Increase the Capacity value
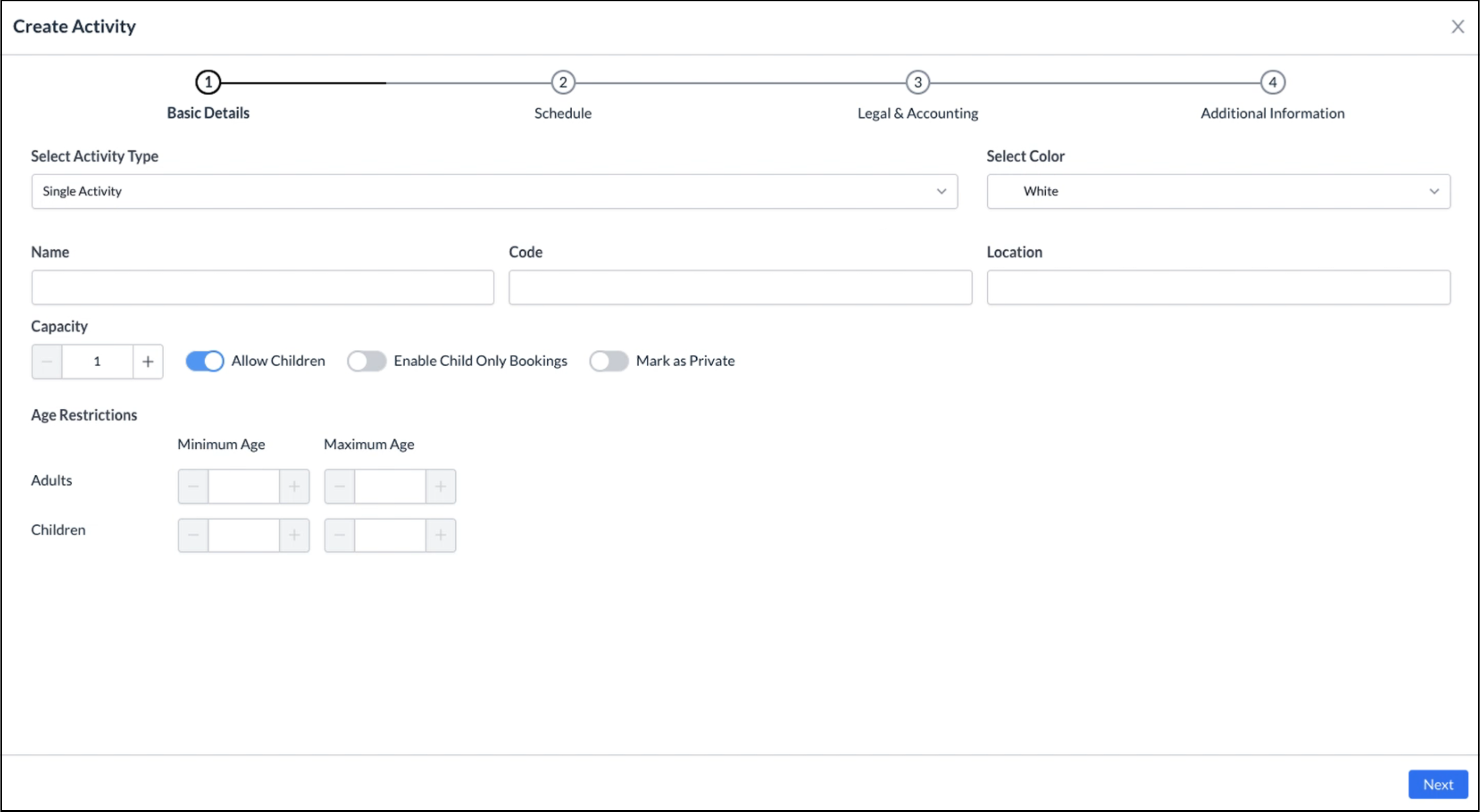 coord(147,361)
